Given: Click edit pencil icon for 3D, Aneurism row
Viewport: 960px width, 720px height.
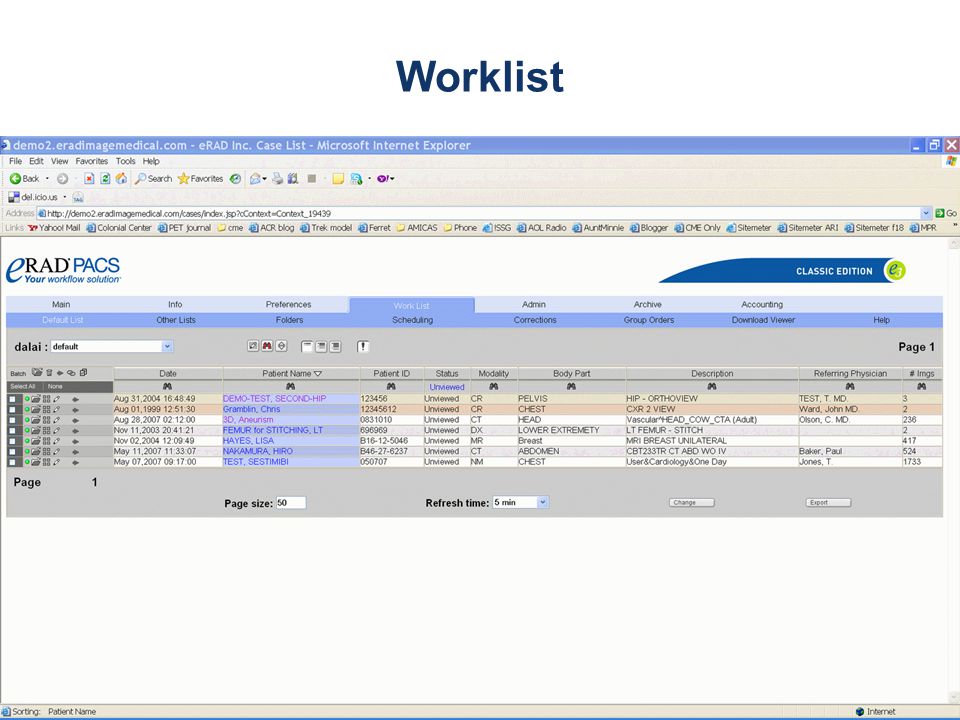Looking at the screenshot, I should point(56,419).
